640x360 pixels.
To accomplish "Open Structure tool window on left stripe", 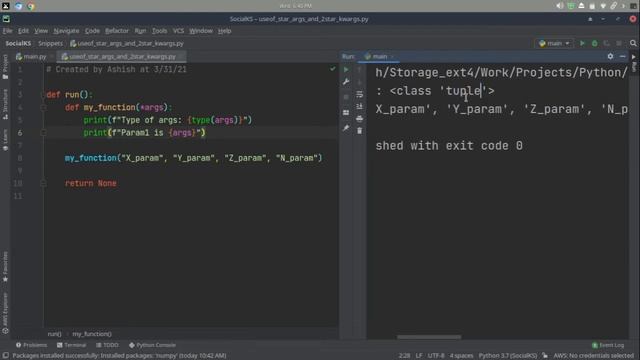I will 5,104.
